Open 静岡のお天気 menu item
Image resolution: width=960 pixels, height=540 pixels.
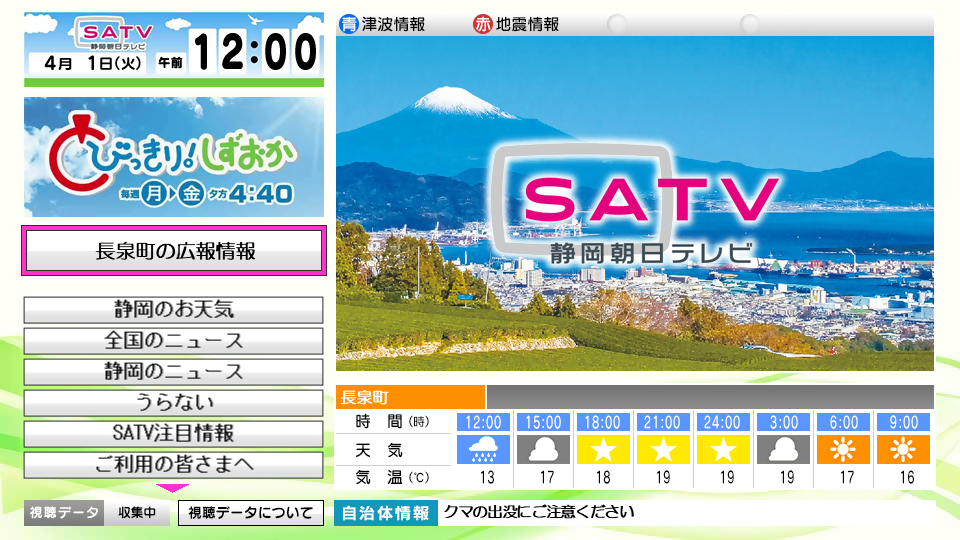(173, 310)
